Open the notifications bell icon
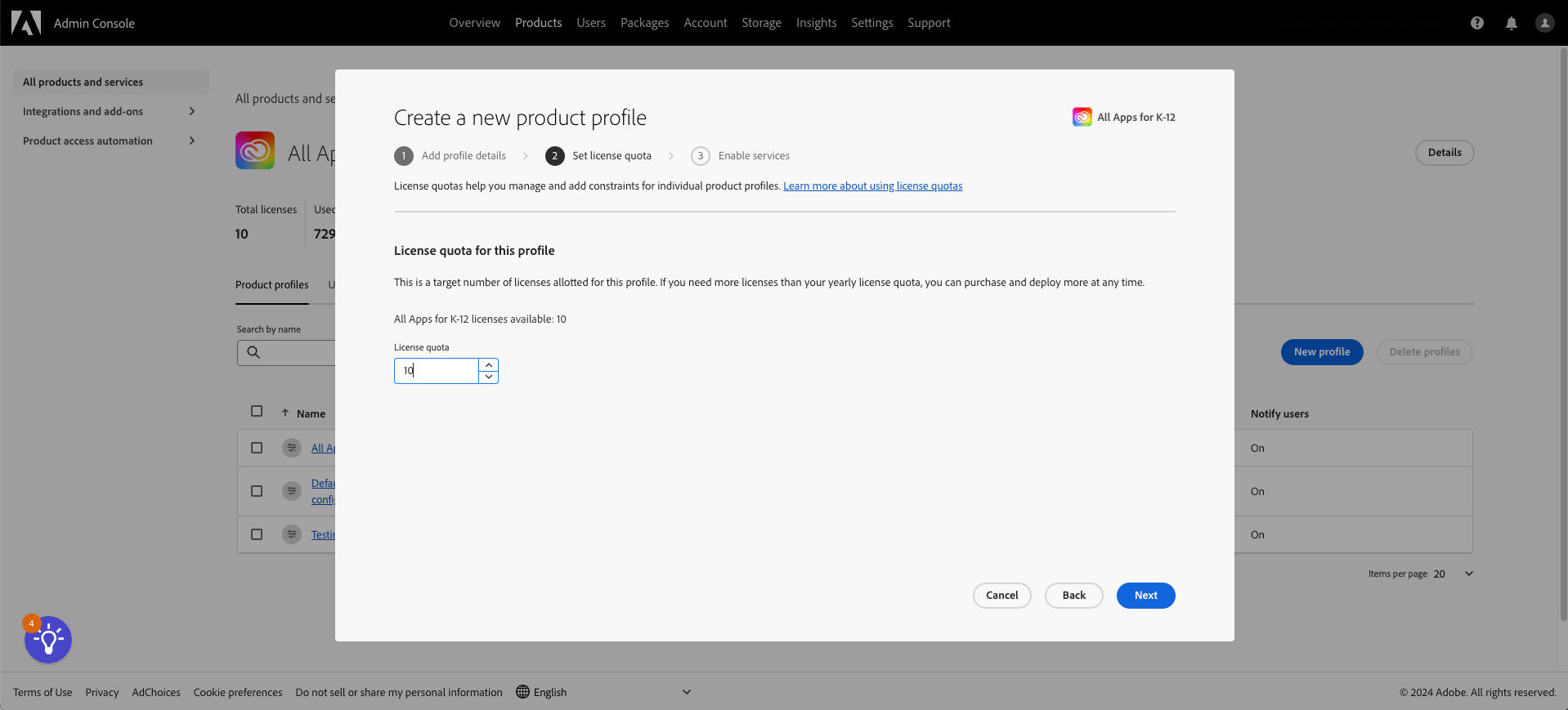 (1511, 23)
